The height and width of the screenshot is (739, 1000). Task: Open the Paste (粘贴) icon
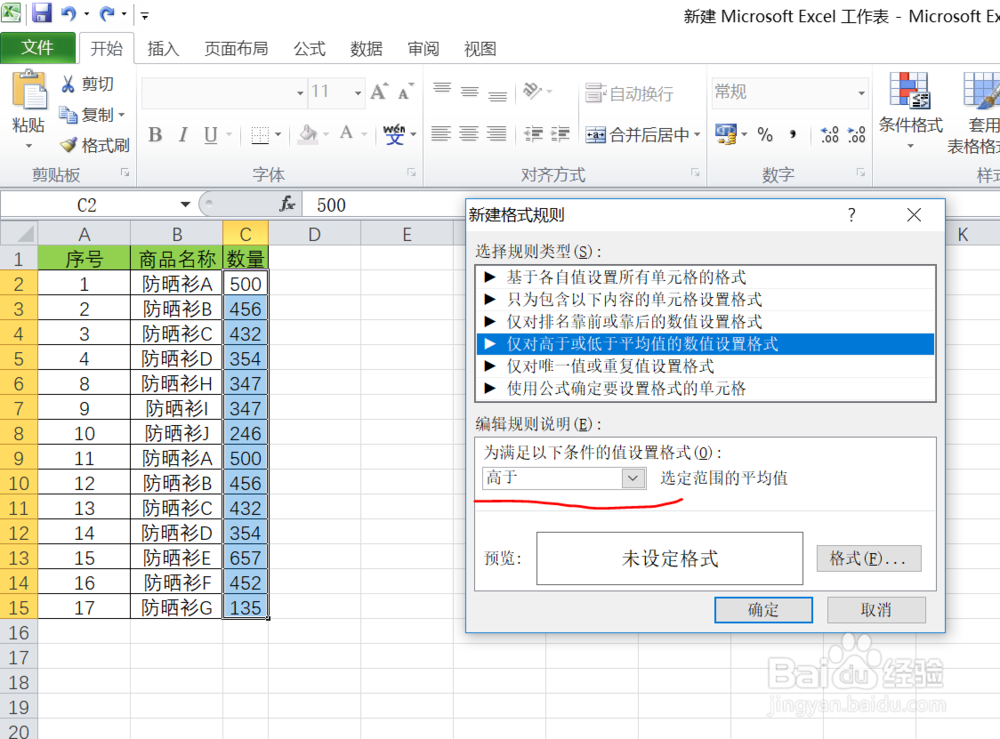click(x=29, y=89)
